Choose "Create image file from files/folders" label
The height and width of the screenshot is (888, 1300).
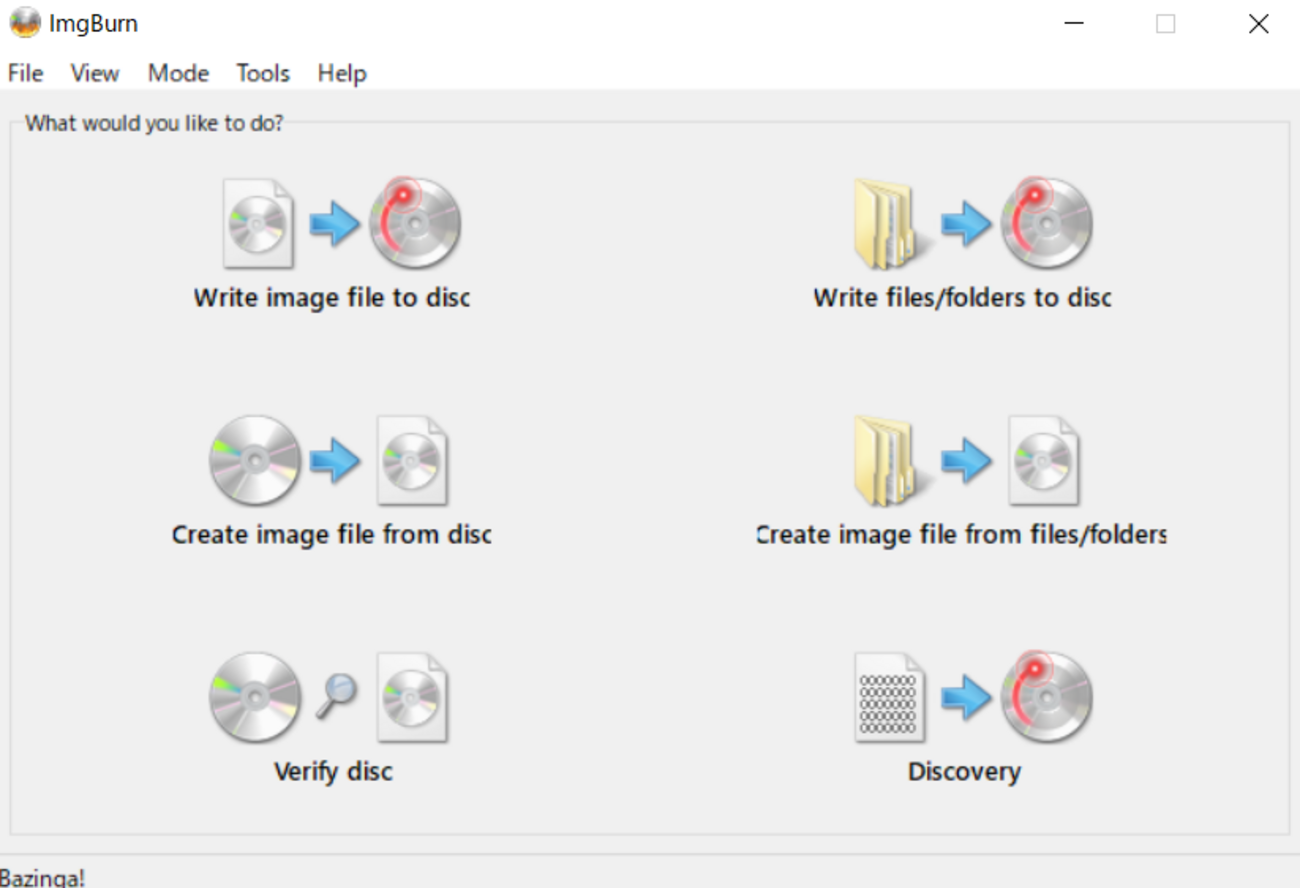pyautogui.click(x=962, y=535)
